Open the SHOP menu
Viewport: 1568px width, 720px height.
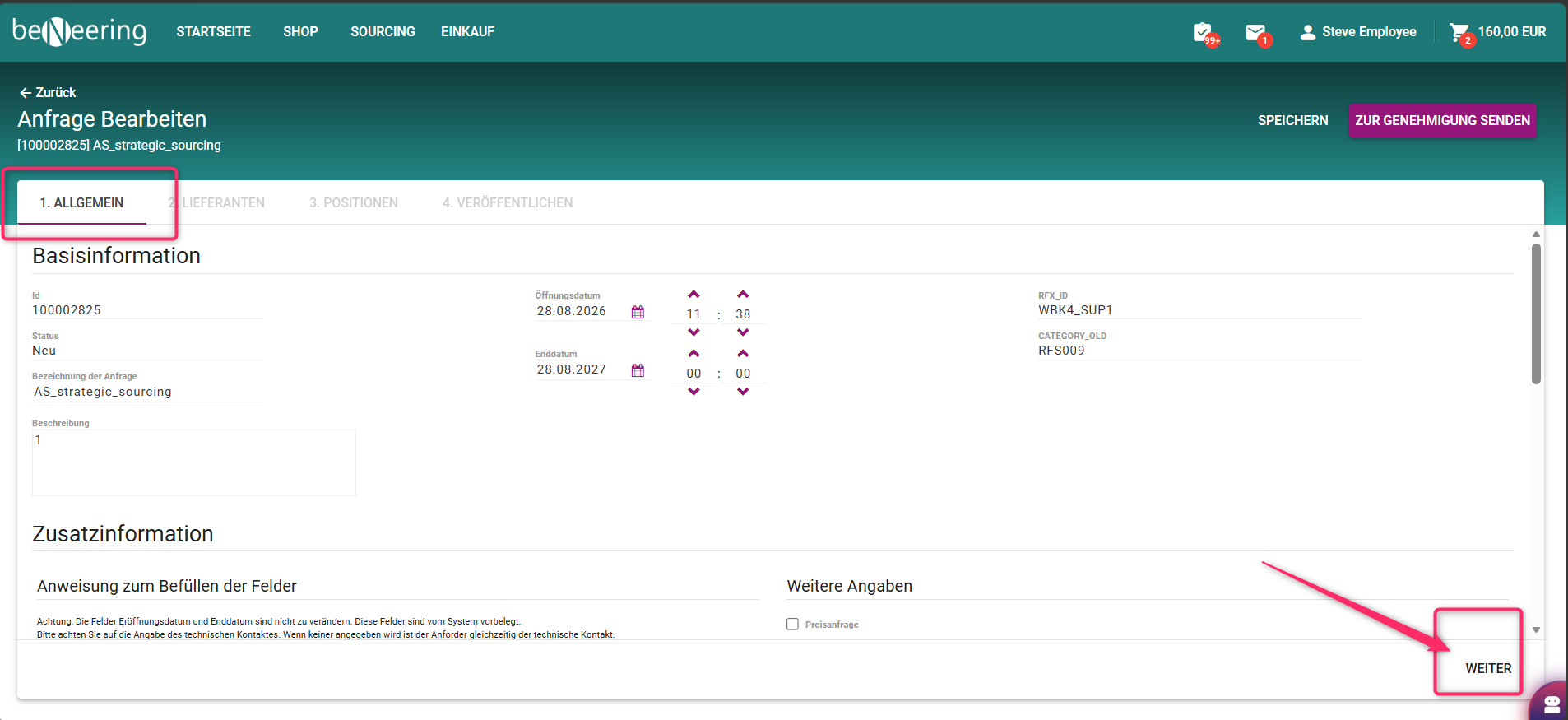[x=300, y=31]
